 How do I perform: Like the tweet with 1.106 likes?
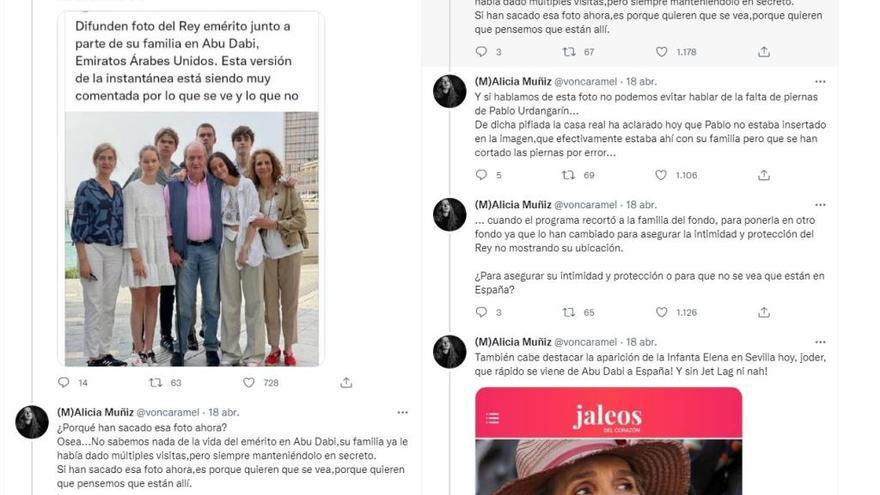pyautogui.click(x=661, y=175)
